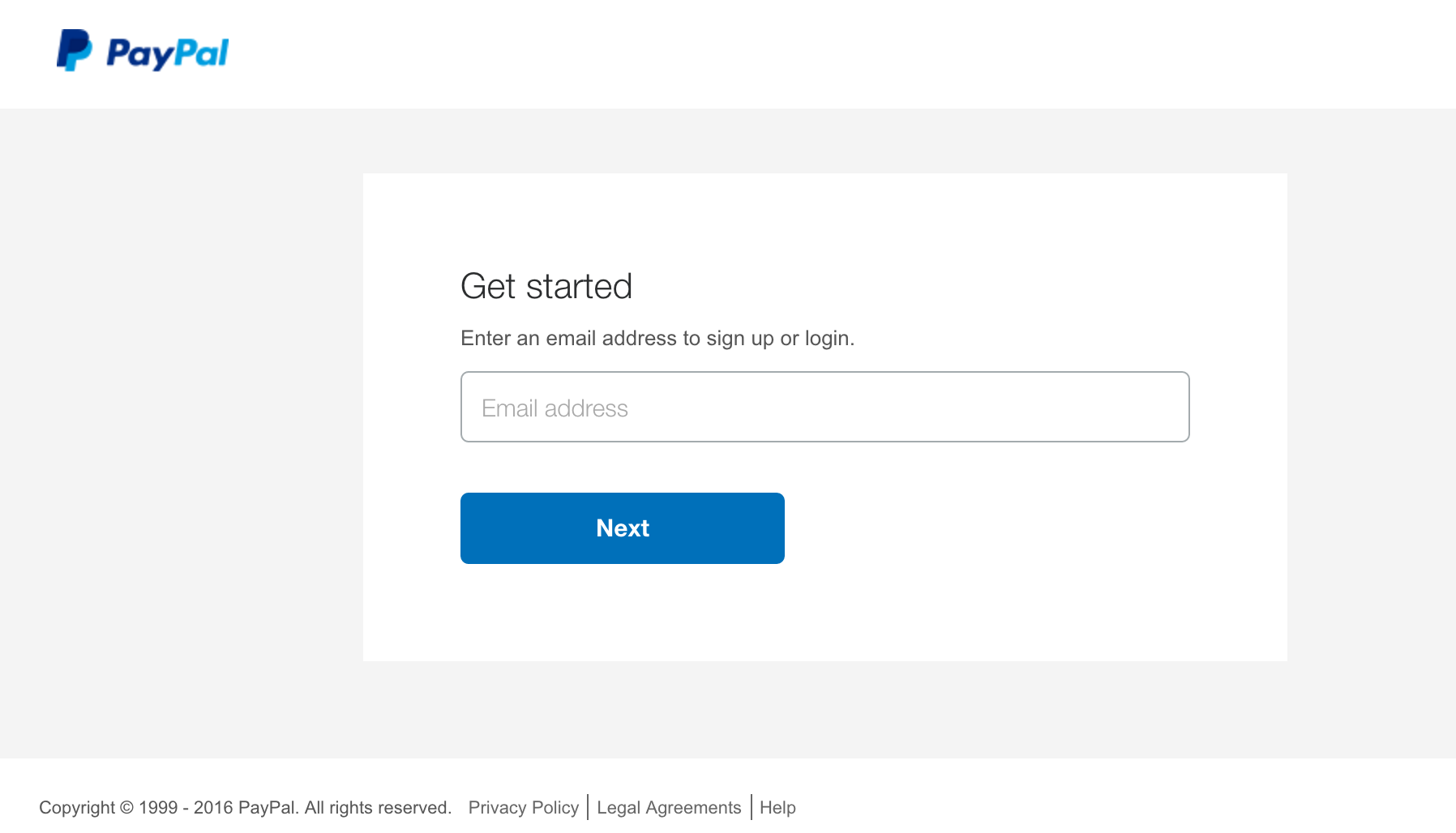Click the PayPal wordmark in the header
1456x833 pixels.
(168, 54)
